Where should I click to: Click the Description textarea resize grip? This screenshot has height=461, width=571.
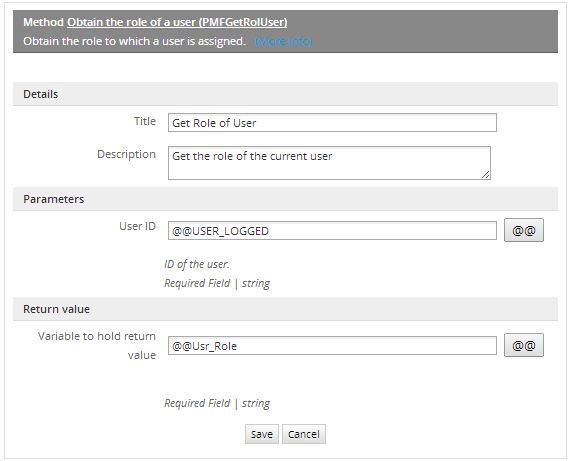click(x=486, y=175)
